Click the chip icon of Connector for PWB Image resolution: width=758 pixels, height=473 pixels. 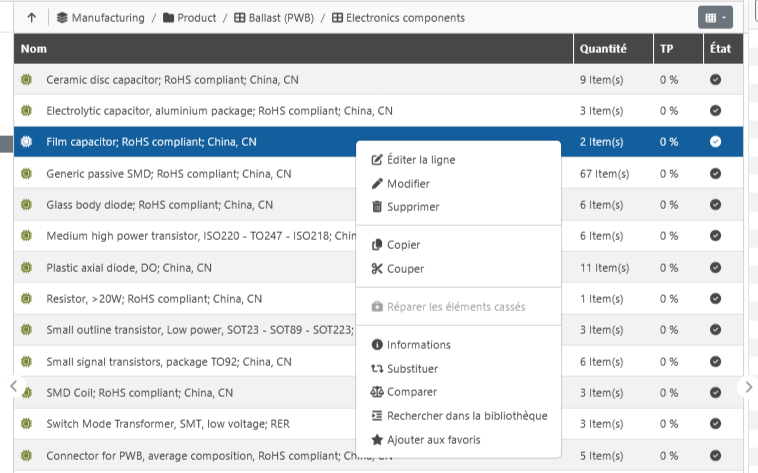click(27, 455)
